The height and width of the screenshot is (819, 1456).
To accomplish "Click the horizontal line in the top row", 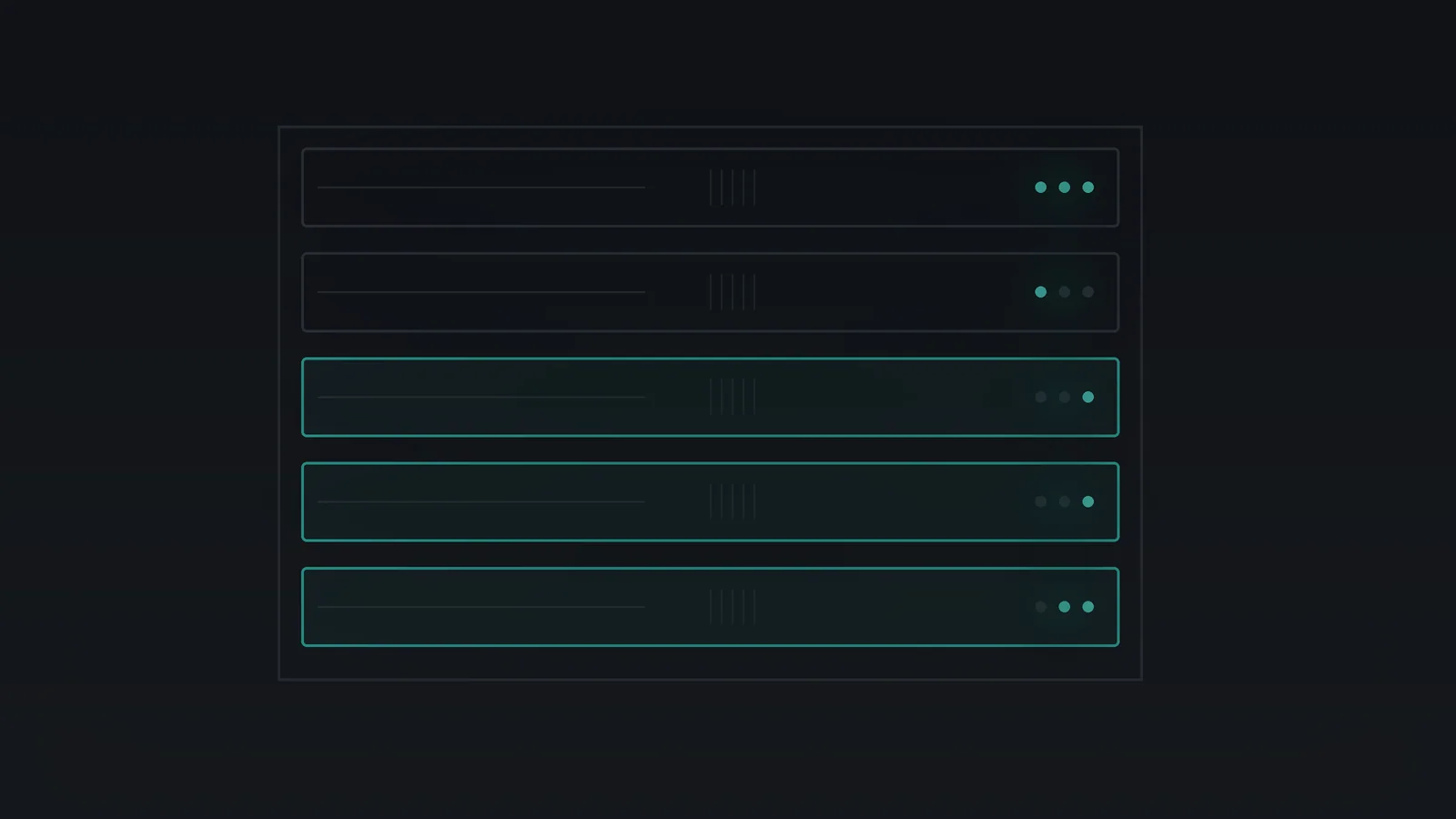I will pos(481,187).
